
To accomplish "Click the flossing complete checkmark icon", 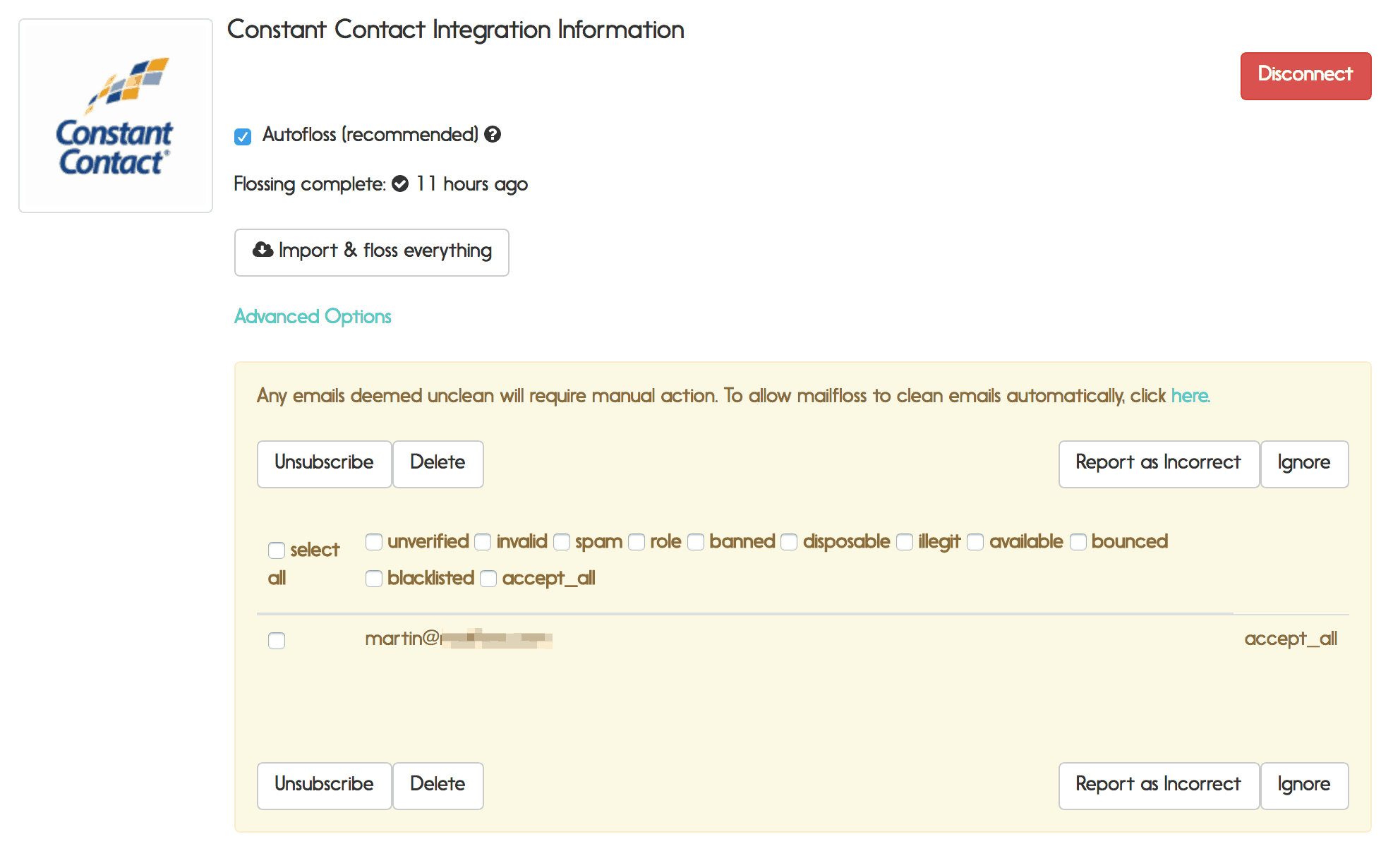I will [x=400, y=183].
